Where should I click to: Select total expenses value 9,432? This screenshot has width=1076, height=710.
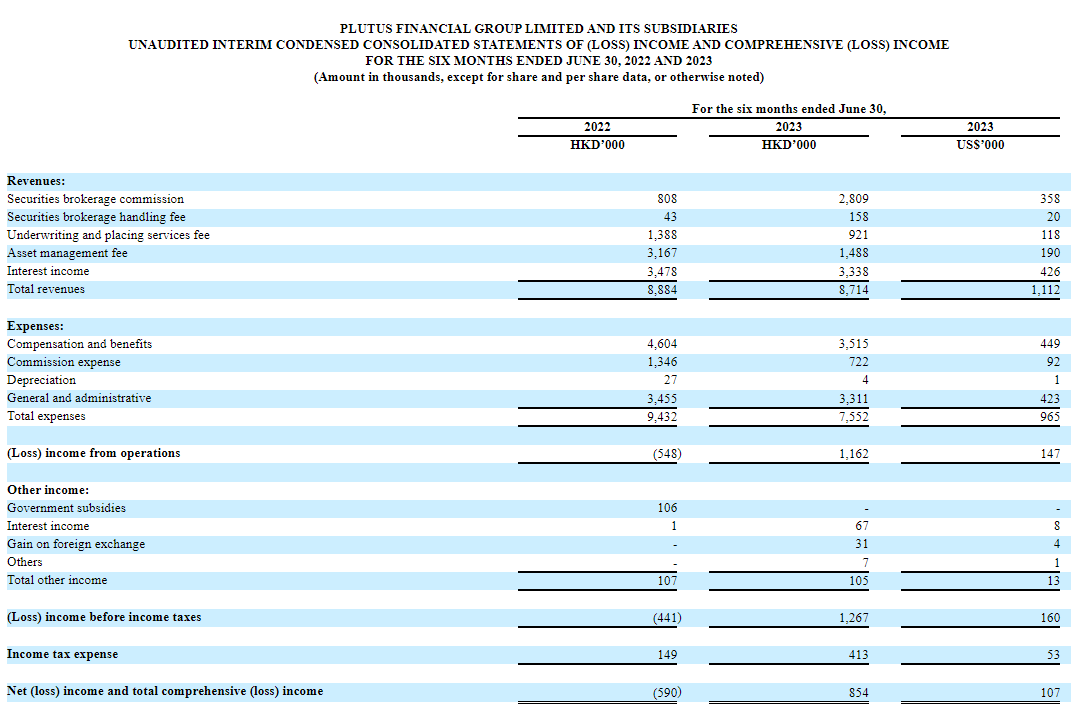pos(662,416)
